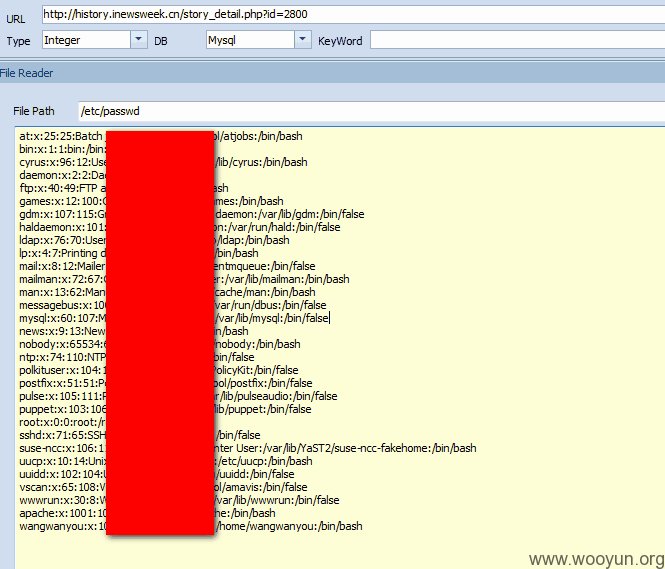
Task: Click the messagebus line
Action: pyautogui.click(x=173, y=305)
